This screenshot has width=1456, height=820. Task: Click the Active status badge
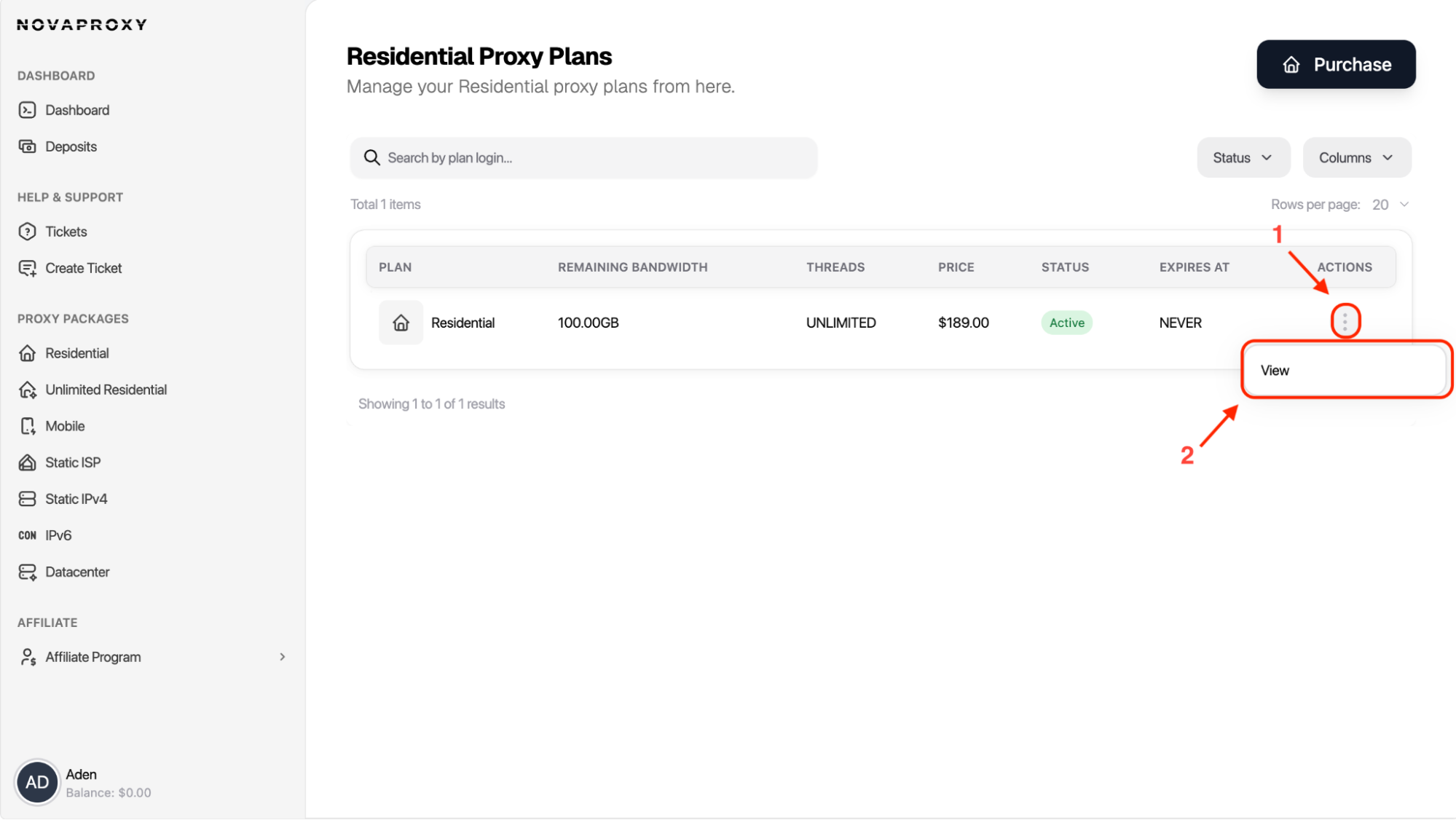(1066, 322)
